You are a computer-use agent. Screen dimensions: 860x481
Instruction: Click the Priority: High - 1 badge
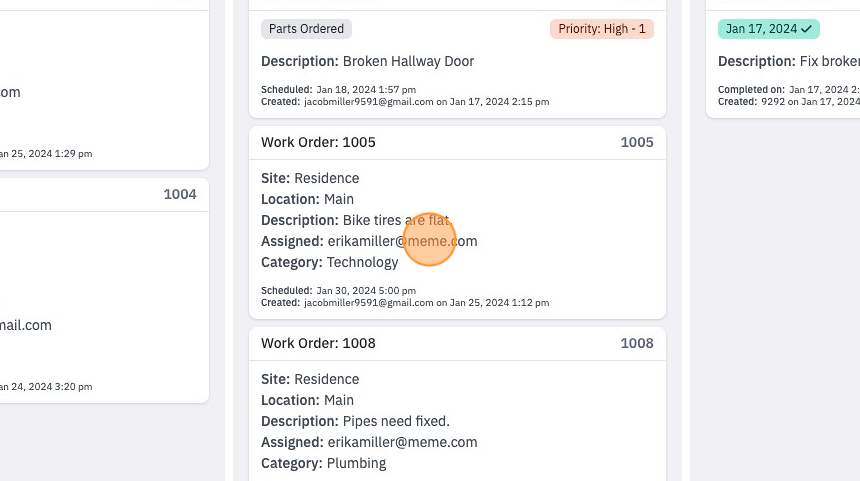pos(602,29)
